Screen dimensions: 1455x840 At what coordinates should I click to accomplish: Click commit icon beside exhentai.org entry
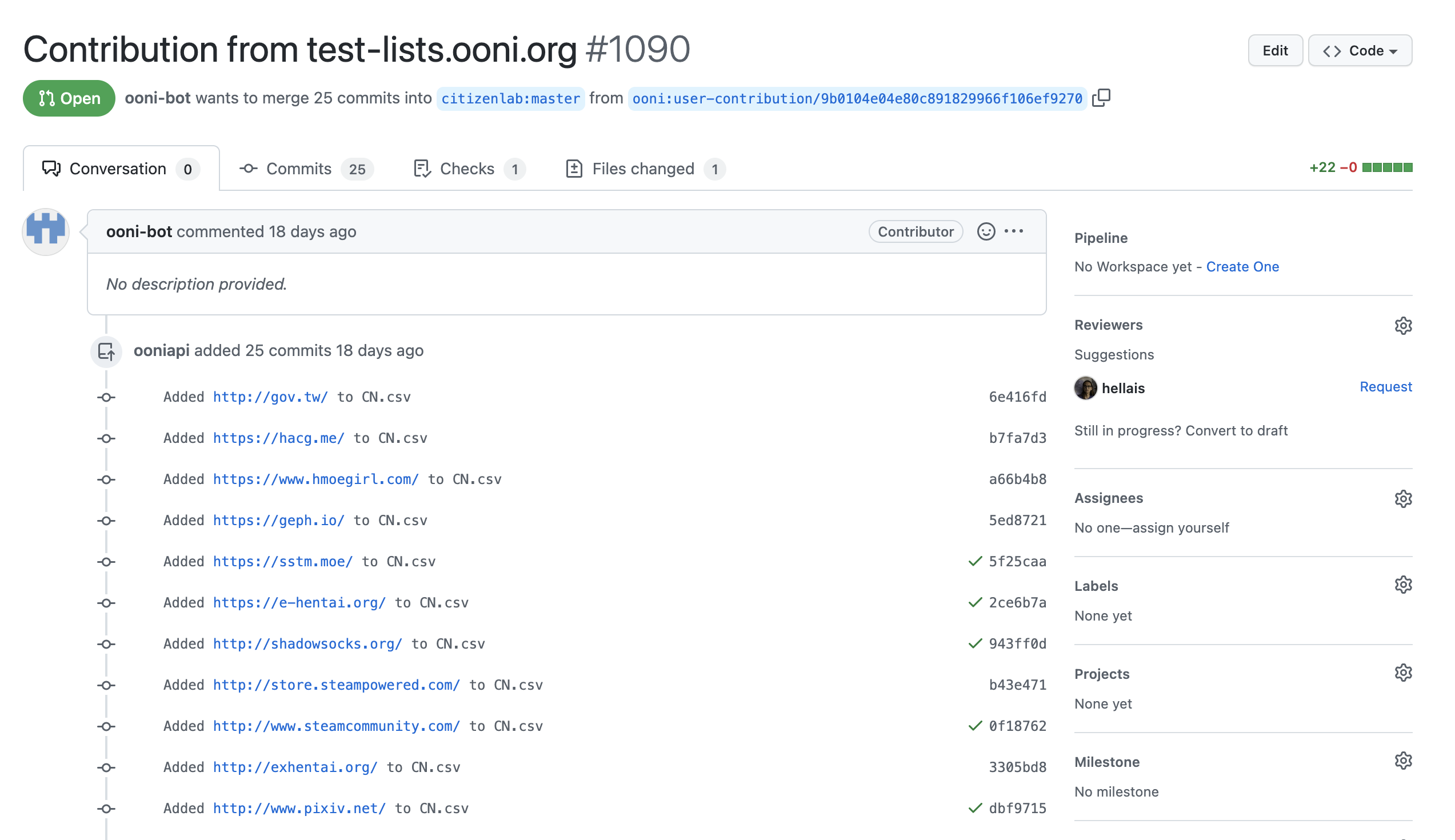click(x=106, y=768)
